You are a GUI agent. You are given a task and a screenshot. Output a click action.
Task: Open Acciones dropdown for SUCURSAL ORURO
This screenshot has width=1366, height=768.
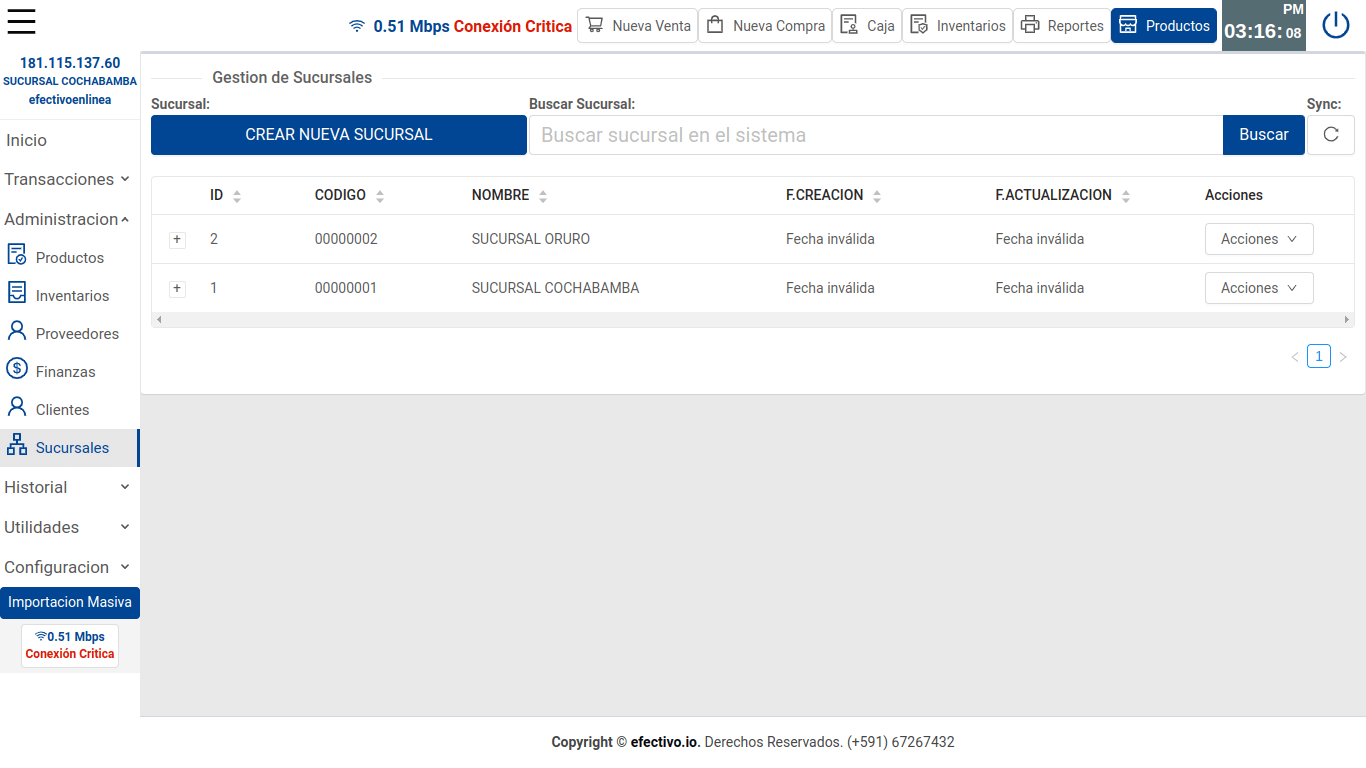pos(1259,239)
